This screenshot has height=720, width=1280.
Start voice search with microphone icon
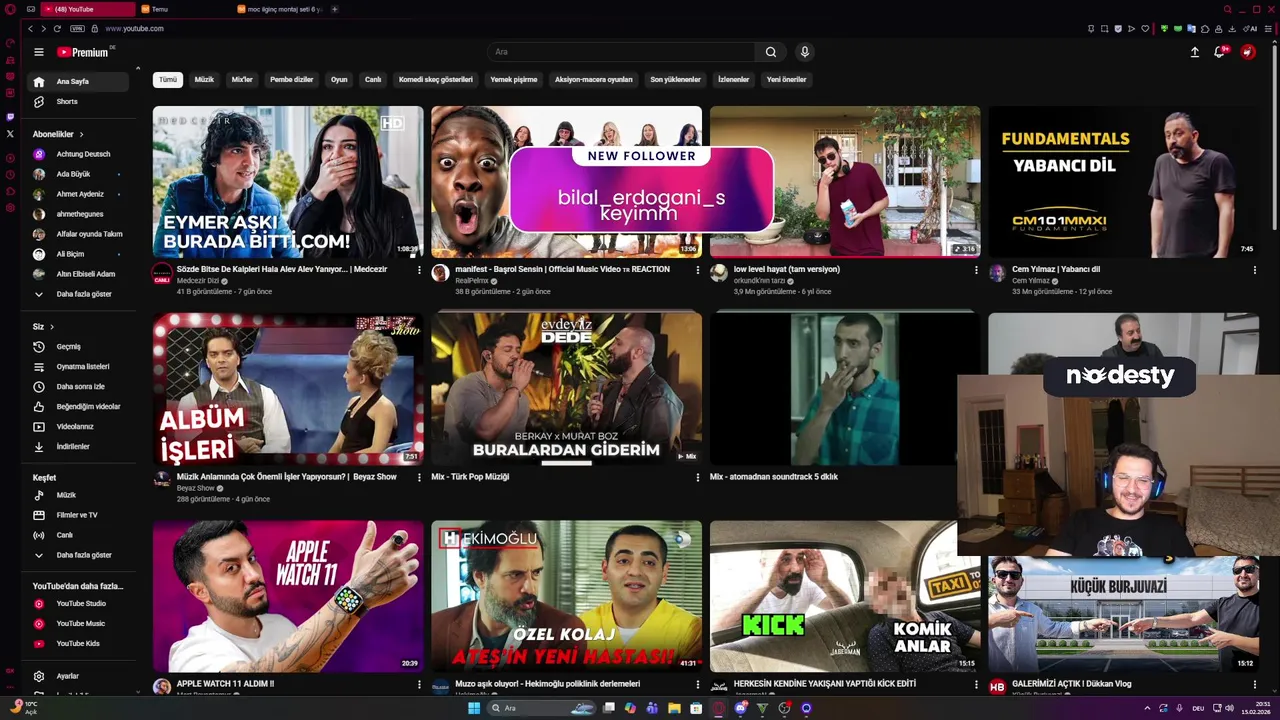805,52
